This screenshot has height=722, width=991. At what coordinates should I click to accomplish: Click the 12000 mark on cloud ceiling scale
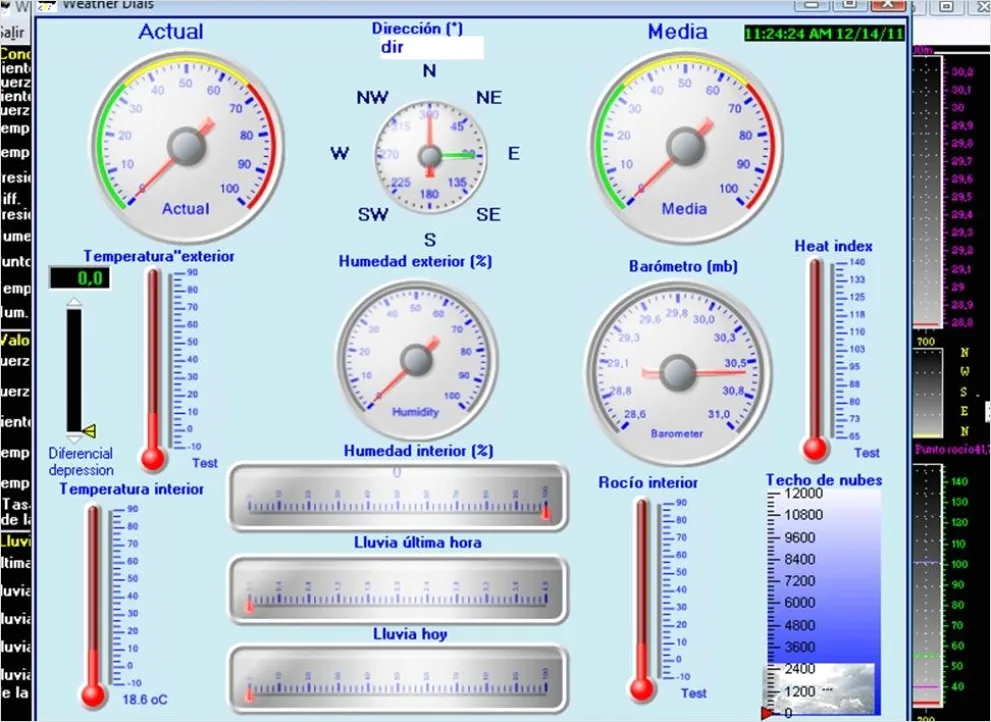[803, 493]
